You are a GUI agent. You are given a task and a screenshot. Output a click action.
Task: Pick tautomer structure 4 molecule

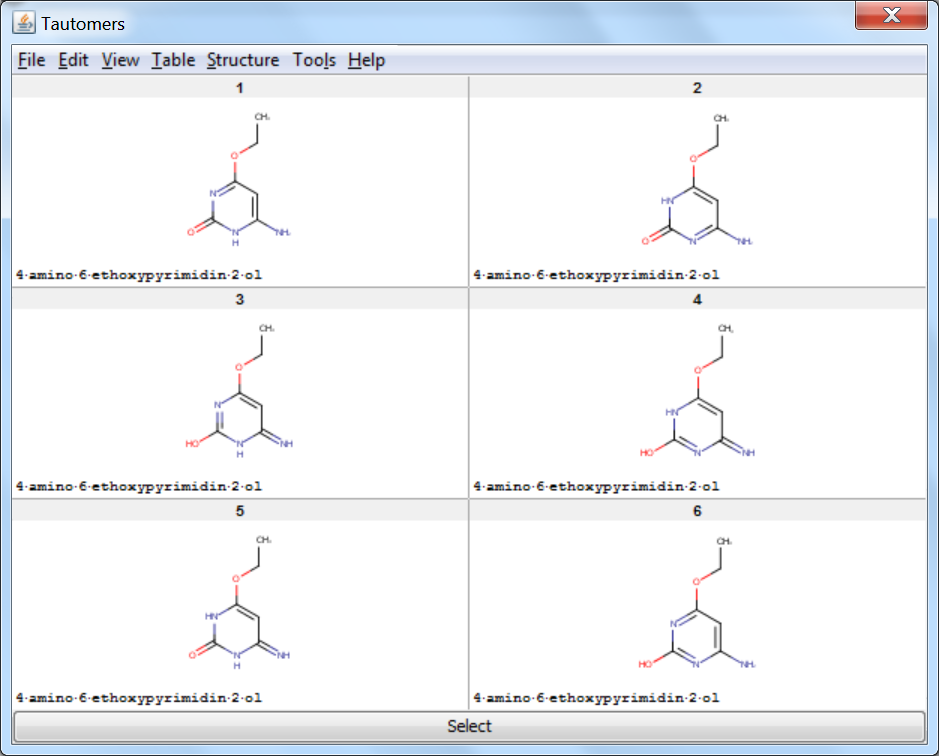(x=697, y=392)
